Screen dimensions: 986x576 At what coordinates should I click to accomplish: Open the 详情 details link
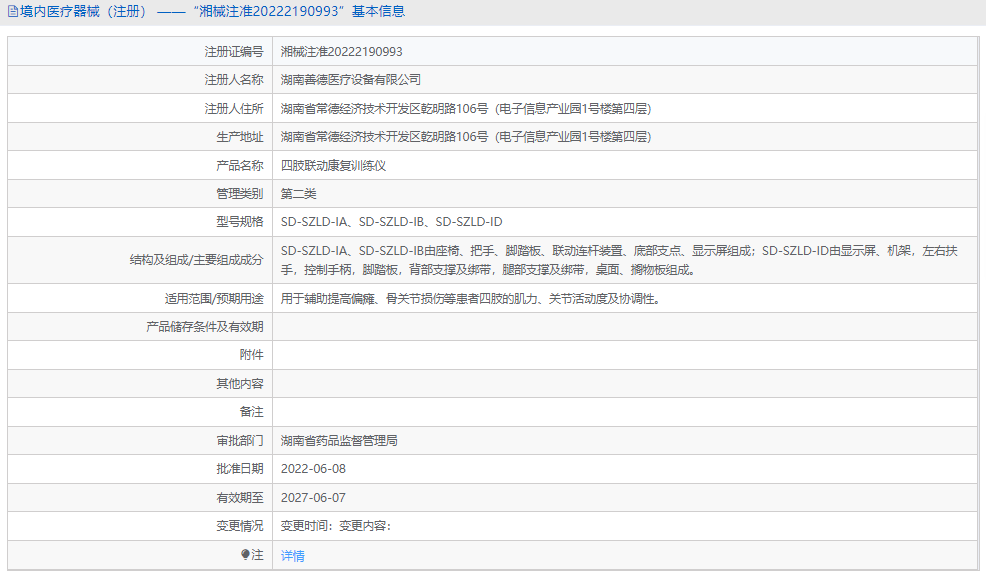click(292, 556)
